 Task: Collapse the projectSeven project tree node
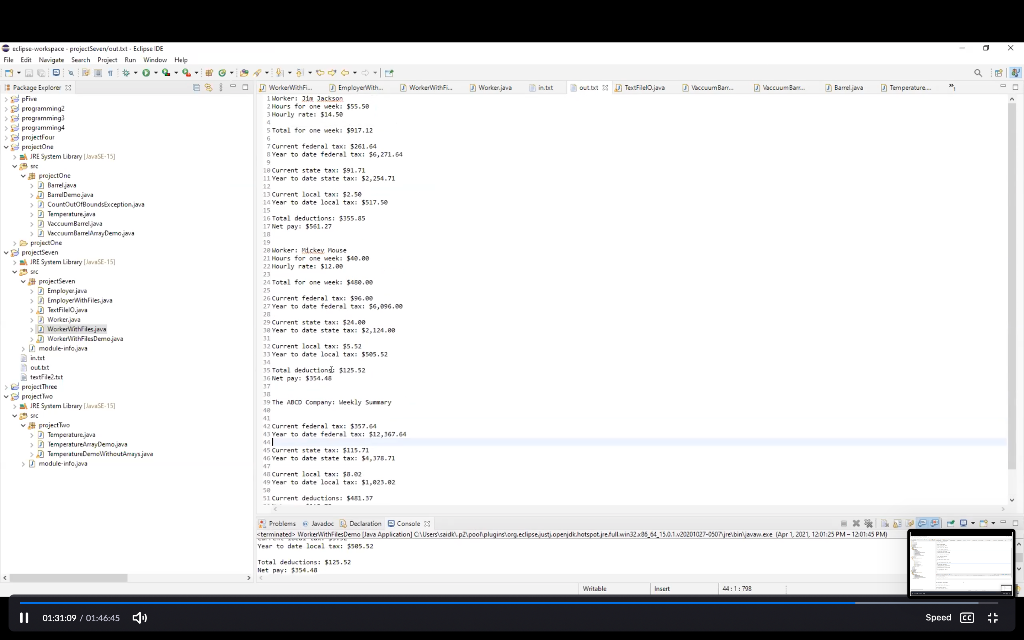point(7,253)
